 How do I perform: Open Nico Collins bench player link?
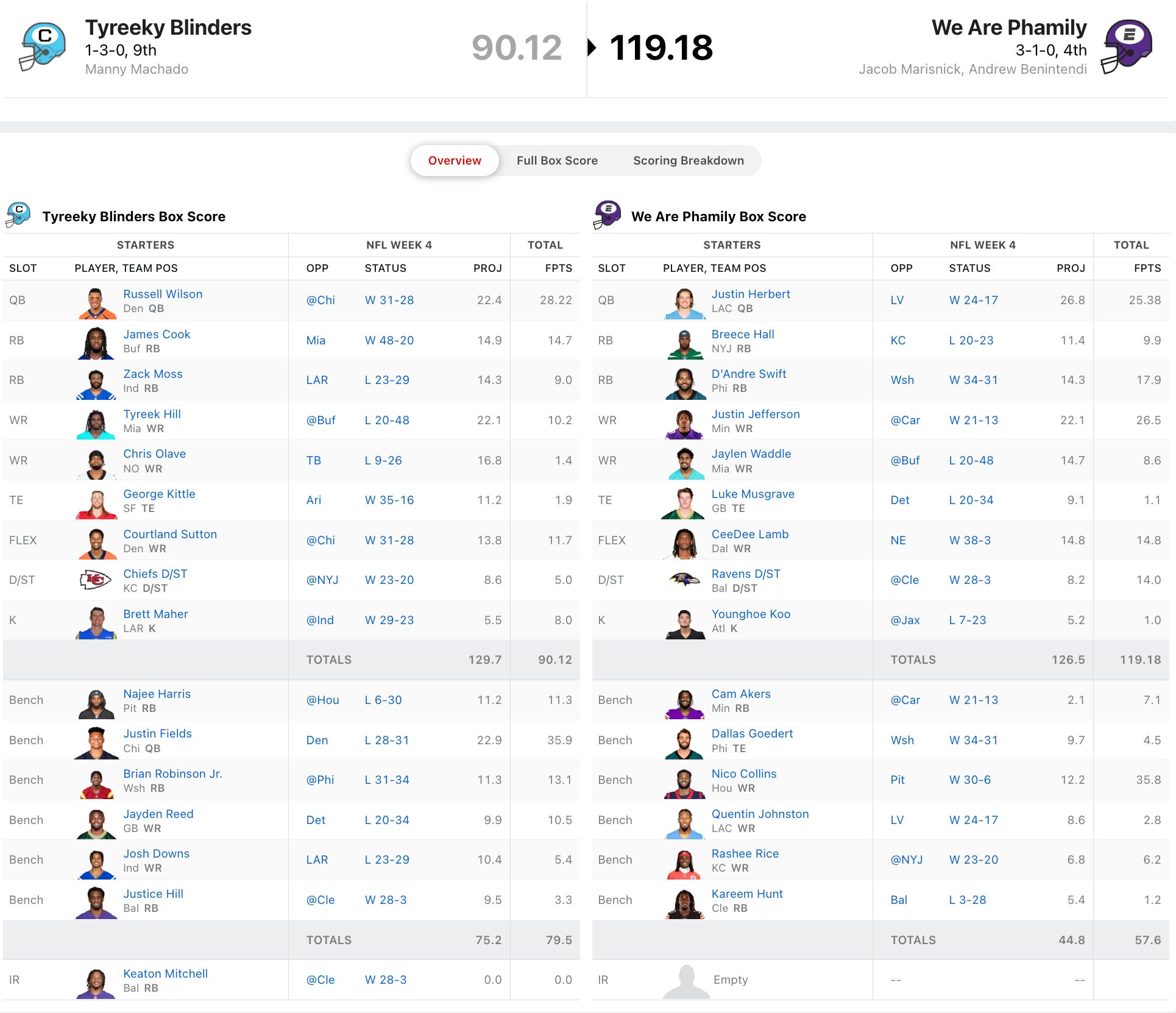(743, 773)
